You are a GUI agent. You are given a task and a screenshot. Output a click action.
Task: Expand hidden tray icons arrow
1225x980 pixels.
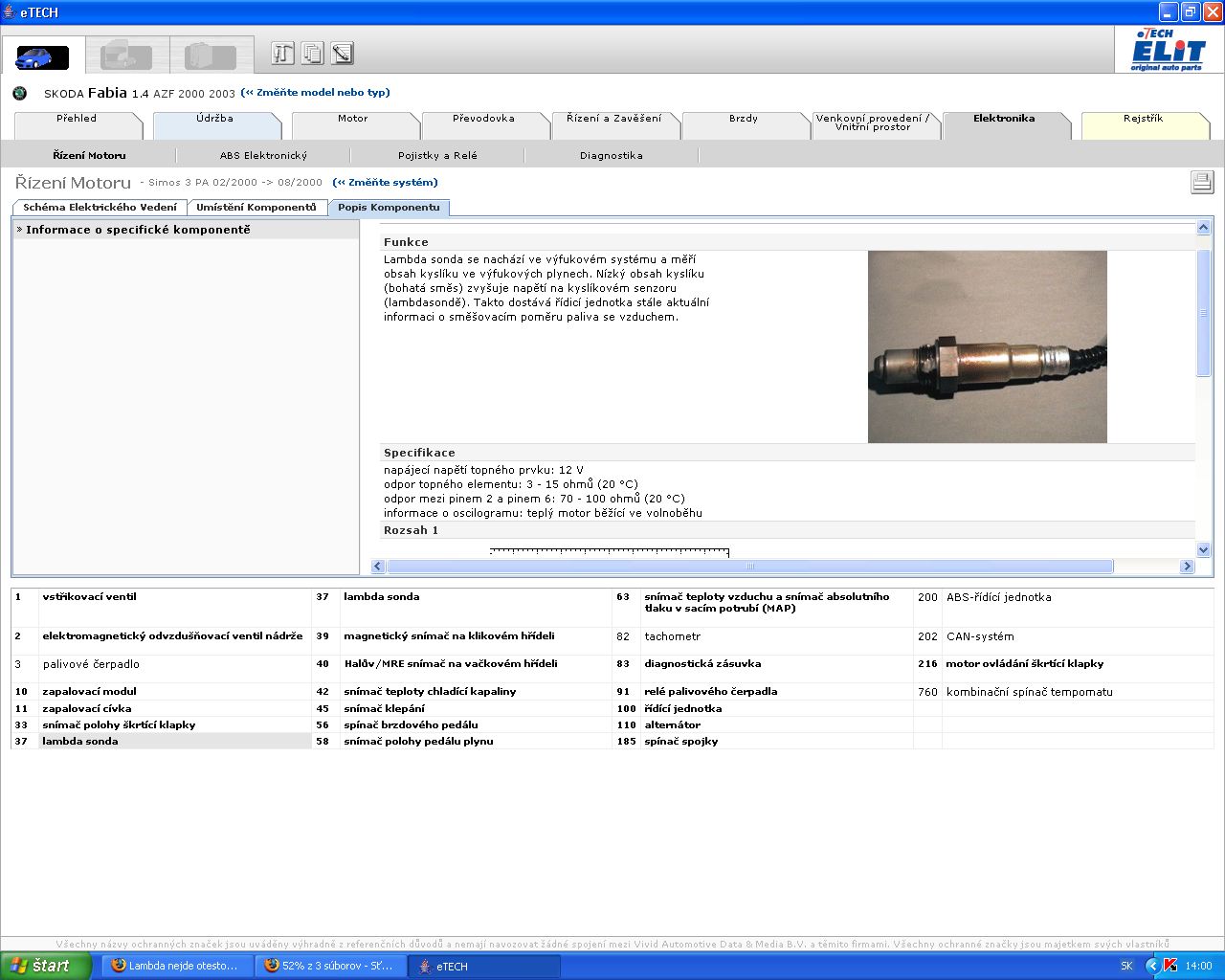(x=1152, y=966)
